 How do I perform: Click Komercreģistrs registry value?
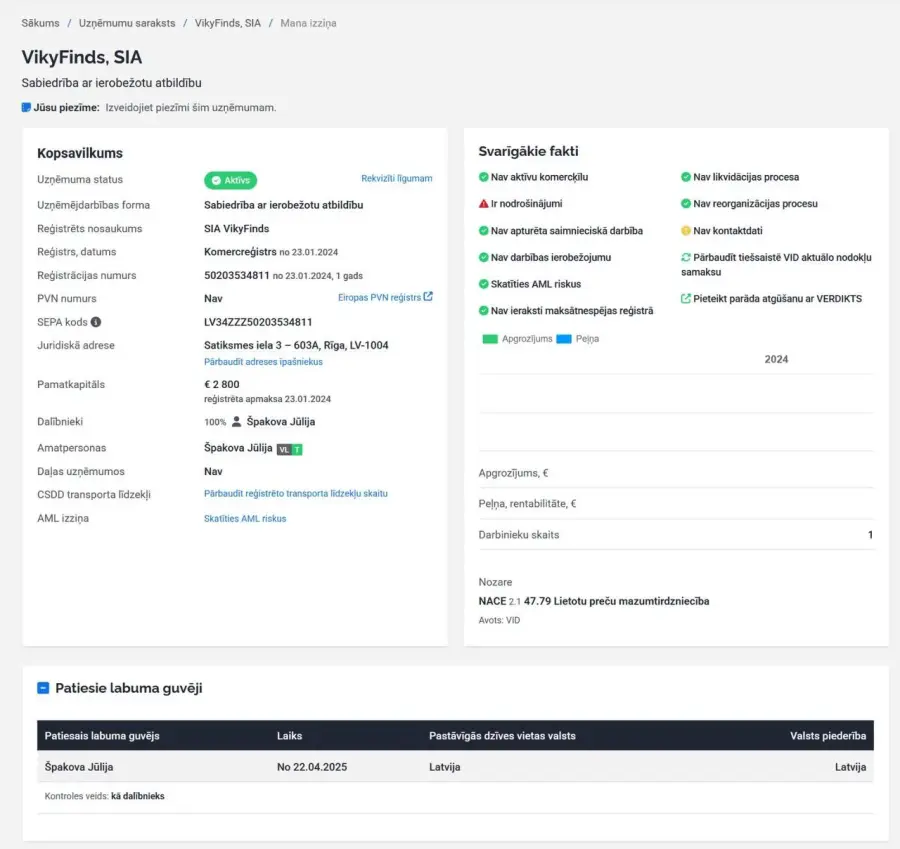[240, 251]
